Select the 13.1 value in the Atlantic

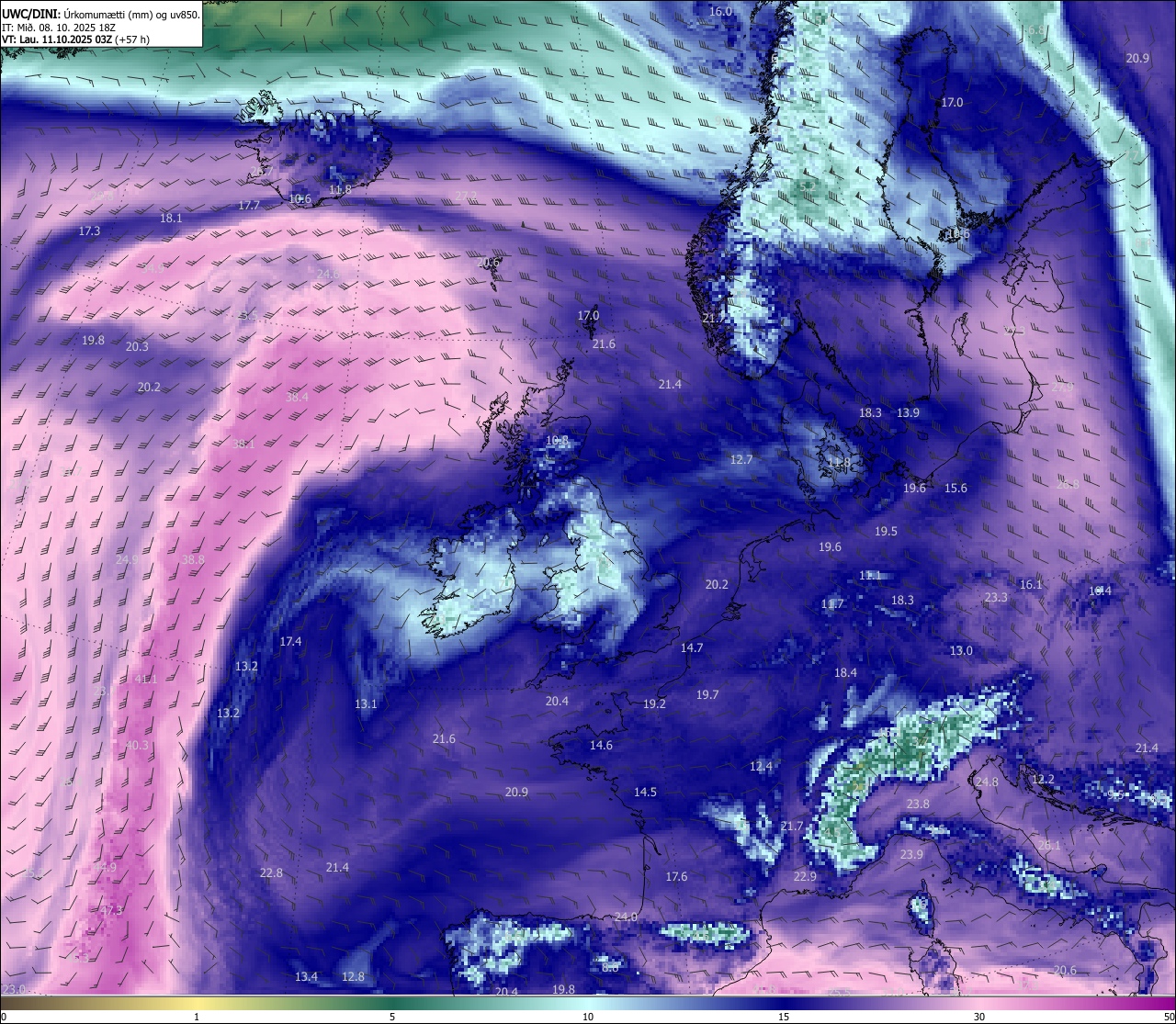[366, 703]
